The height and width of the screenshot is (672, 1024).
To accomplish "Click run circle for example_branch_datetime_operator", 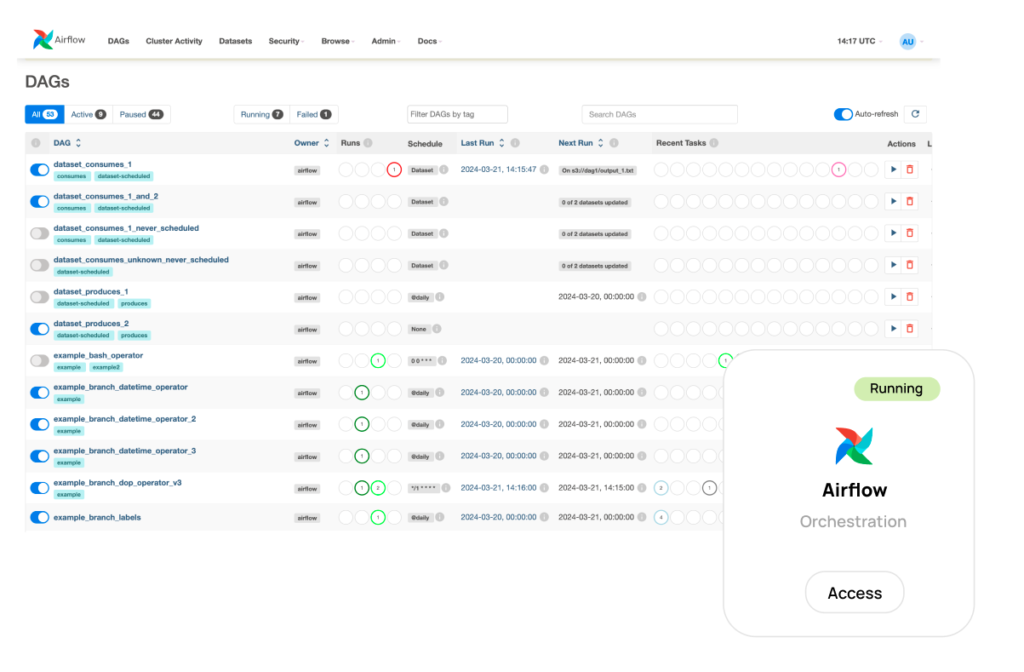I will point(362,392).
